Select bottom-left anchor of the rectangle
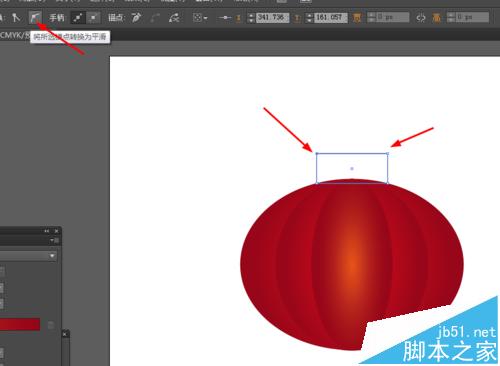Screen dimensions: 500x366 [317, 183]
